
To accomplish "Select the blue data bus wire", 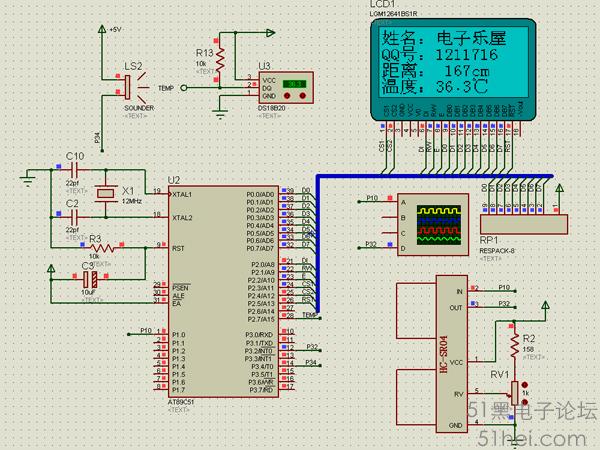I will 434,176.
